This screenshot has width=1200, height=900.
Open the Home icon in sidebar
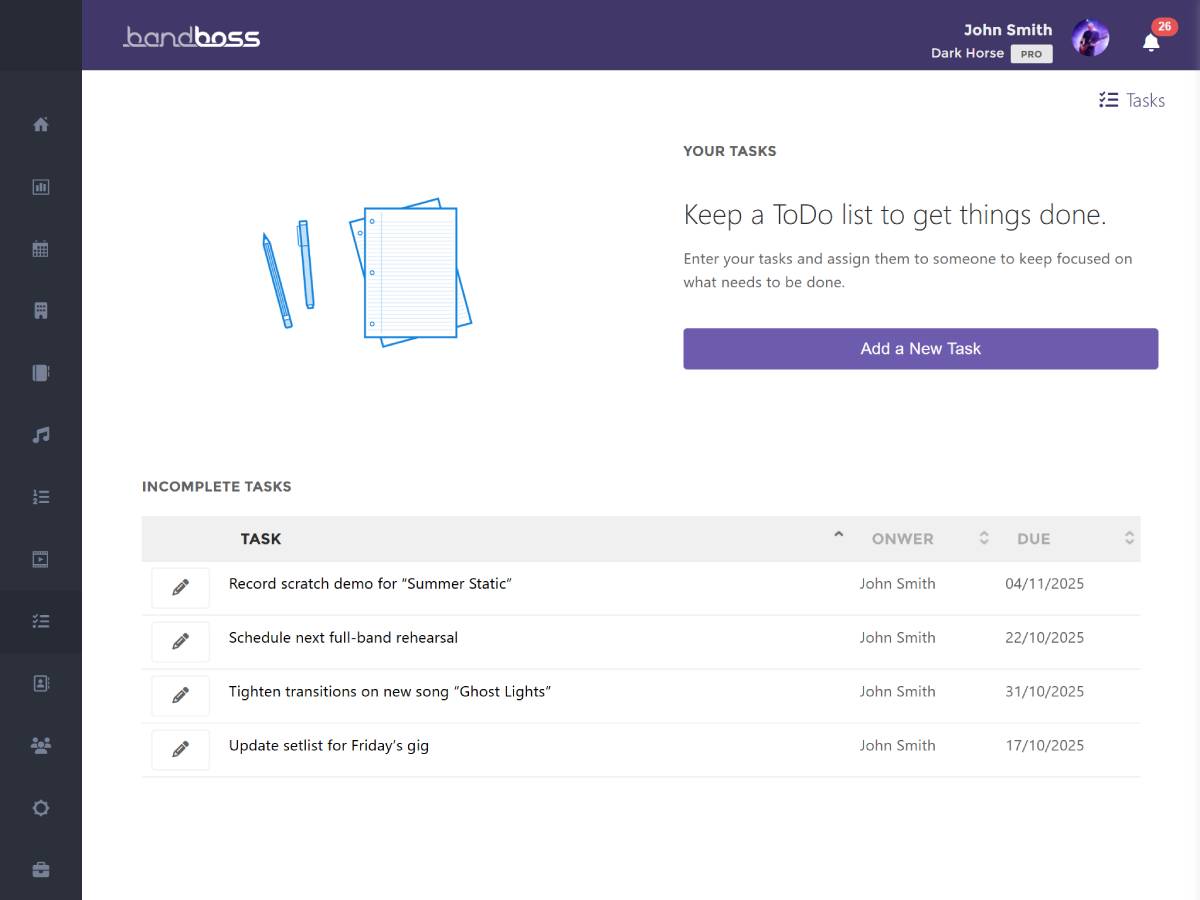41,125
